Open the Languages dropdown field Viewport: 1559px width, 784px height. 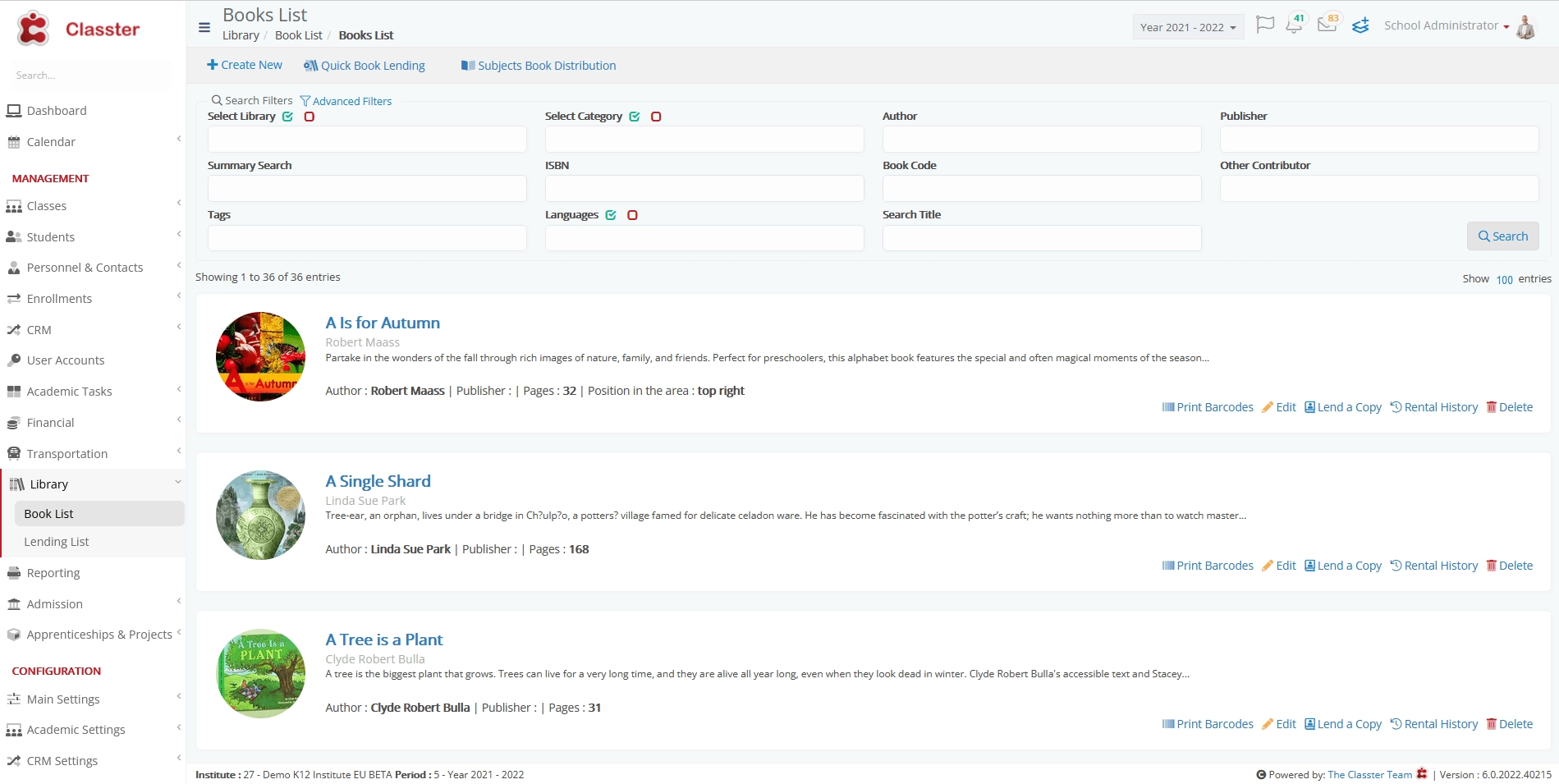tap(704, 238)
